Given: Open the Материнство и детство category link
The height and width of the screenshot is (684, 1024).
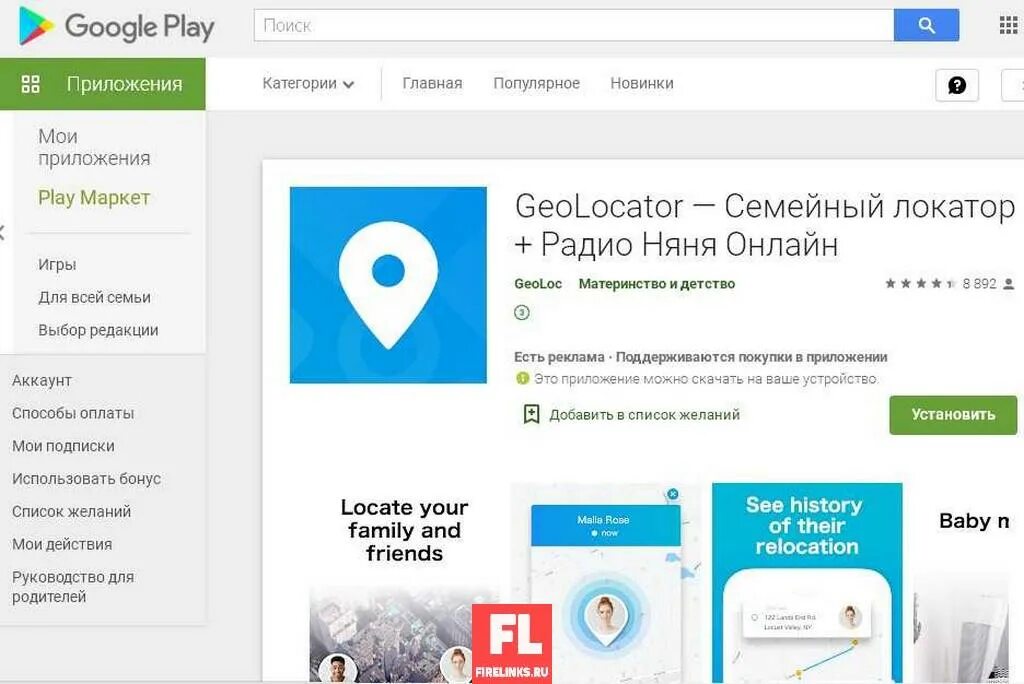Looking at the screenshot, I should (657, 284).
